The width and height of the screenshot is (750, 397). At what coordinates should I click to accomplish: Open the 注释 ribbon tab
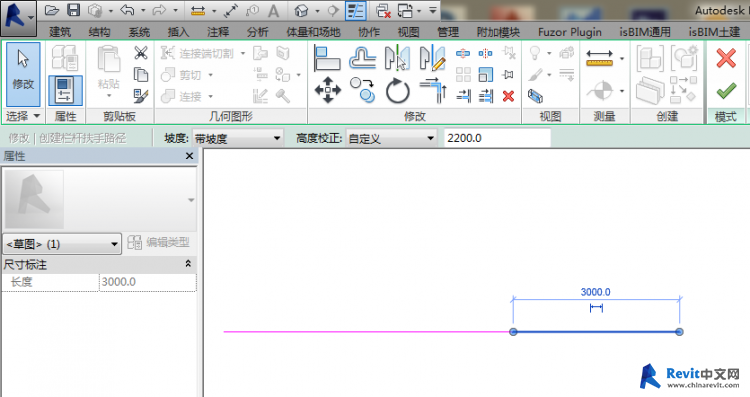[218, 32]
